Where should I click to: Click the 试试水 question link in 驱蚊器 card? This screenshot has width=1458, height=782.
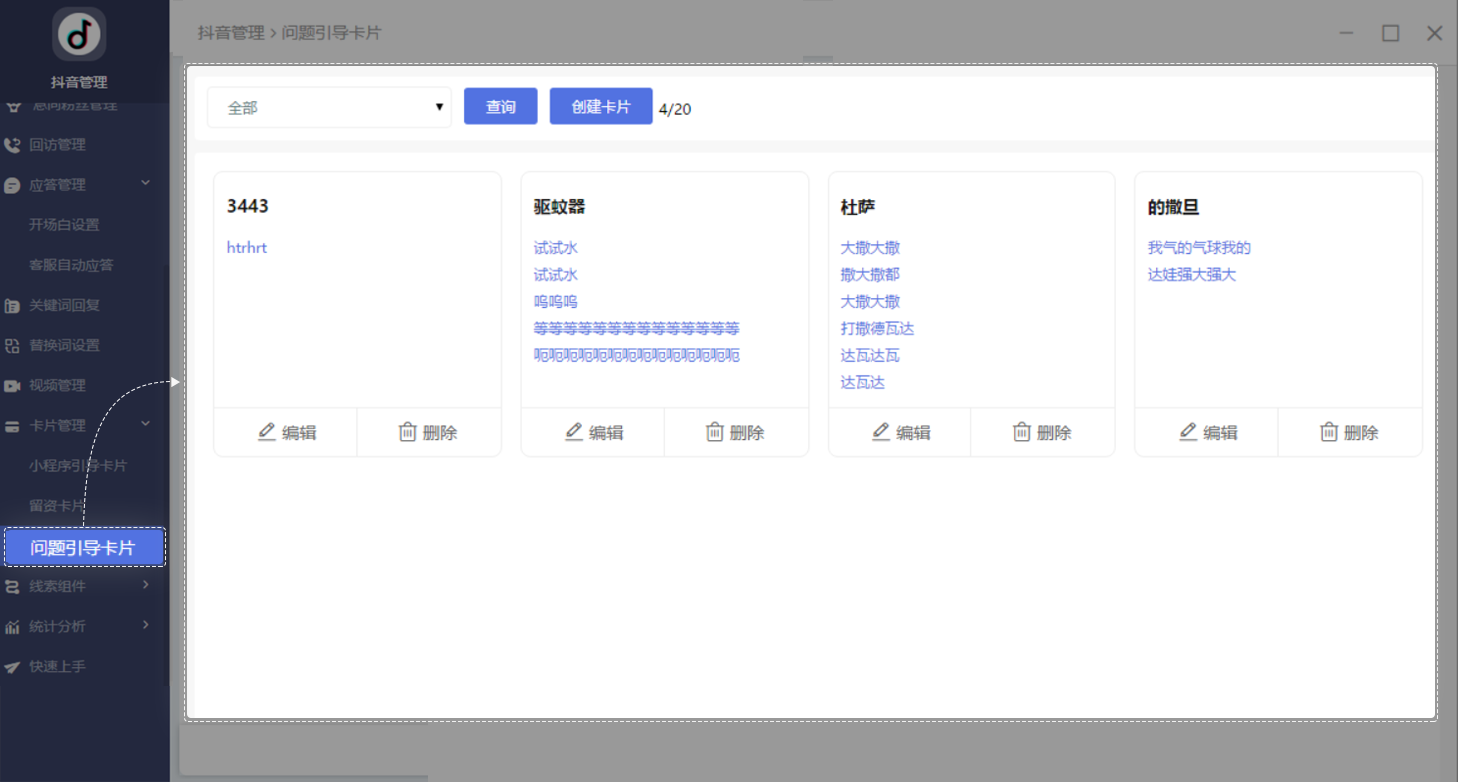(x=556, y=248)
